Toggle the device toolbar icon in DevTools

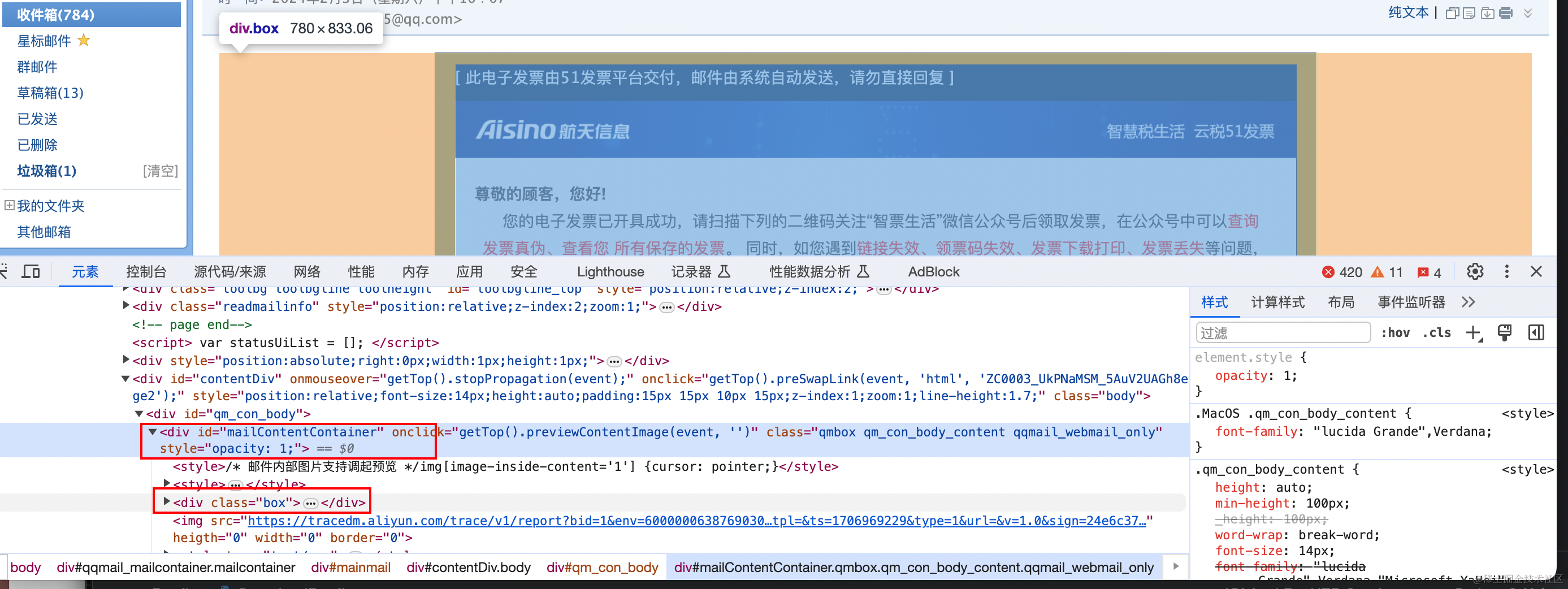point(31,271)
